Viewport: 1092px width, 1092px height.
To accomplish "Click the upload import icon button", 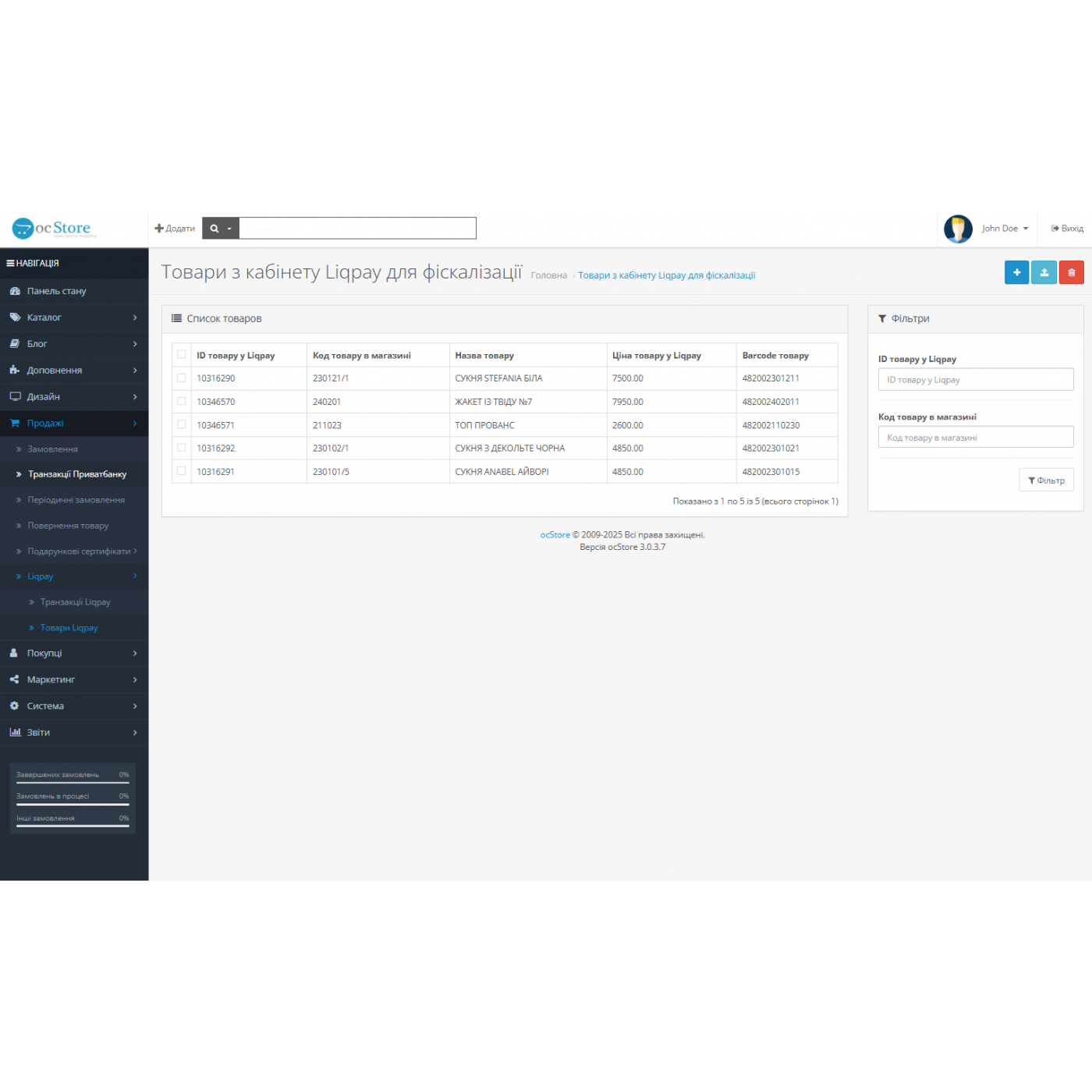I will 1044,272.
